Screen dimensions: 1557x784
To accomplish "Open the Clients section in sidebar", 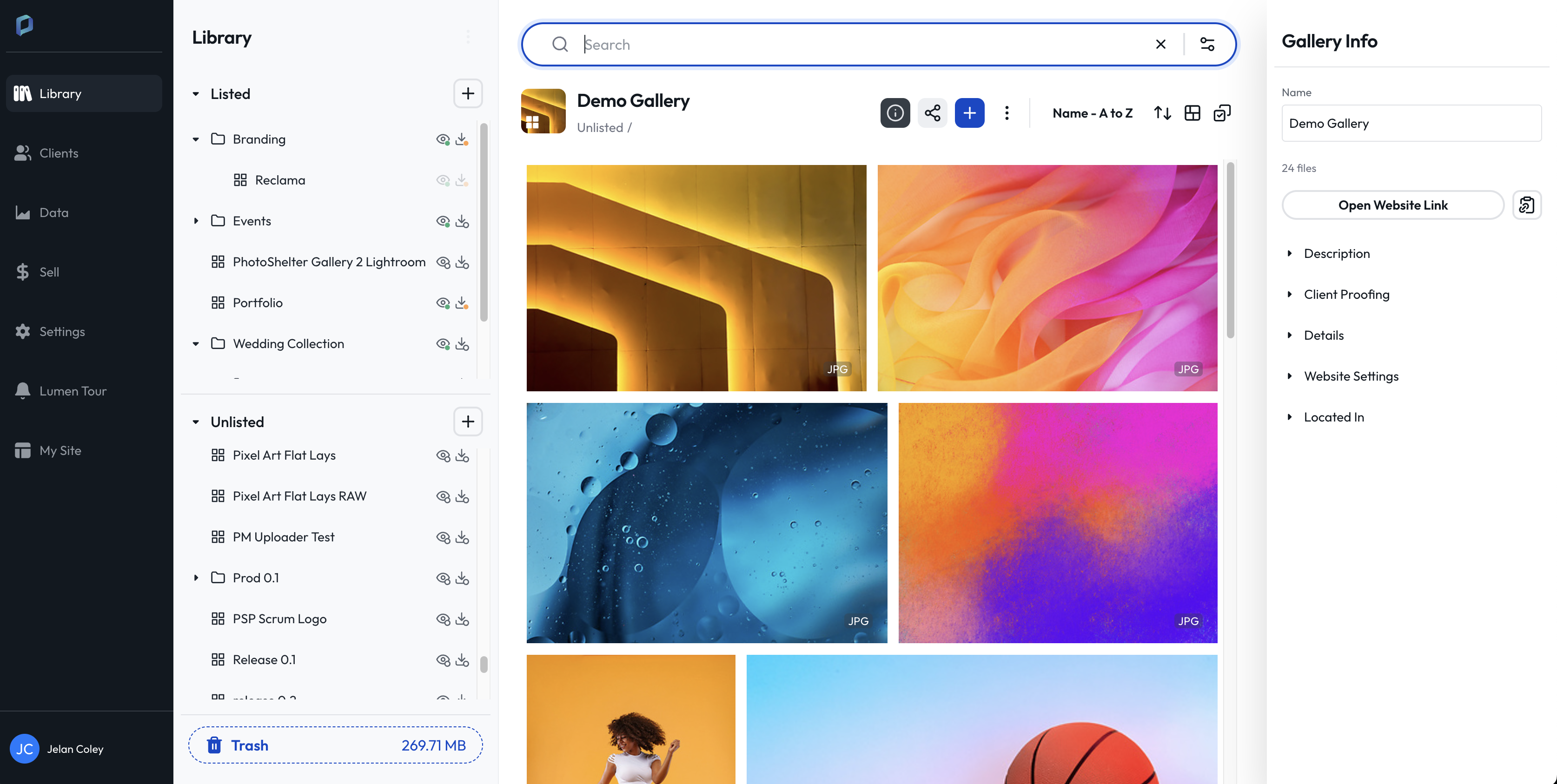I will [84, 153].
